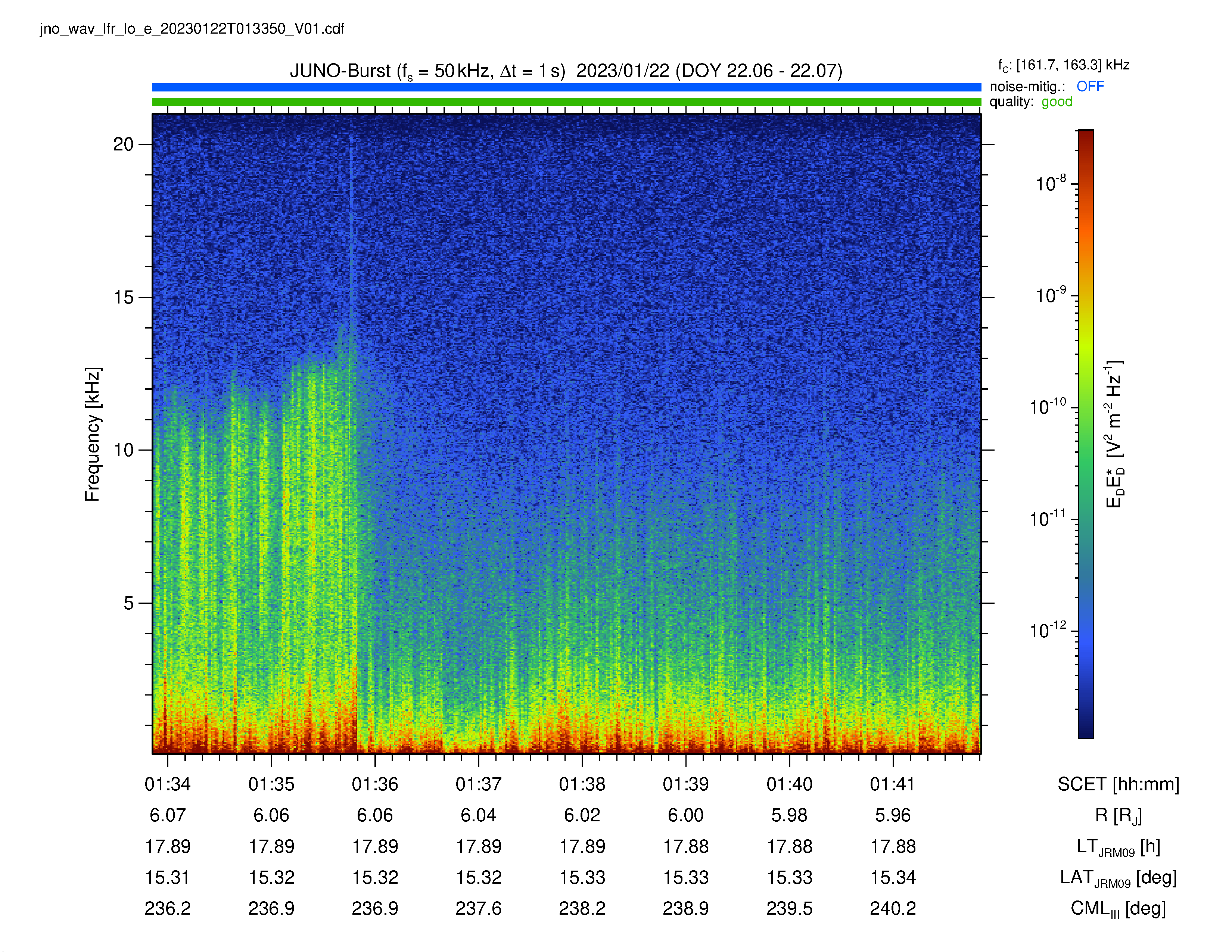This screenshot has height=952, width=1232.
Task: Click the color scale bar
Action: pos(1085,434)
